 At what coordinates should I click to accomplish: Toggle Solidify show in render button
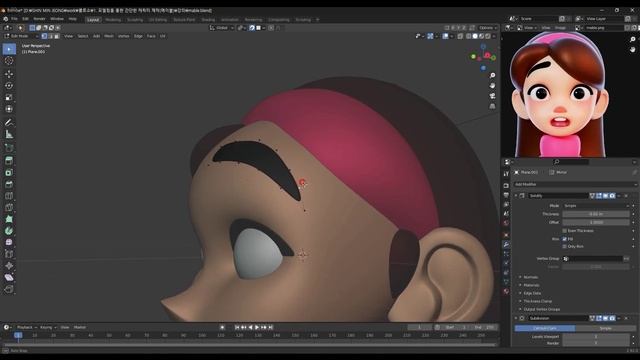point(612,196)
